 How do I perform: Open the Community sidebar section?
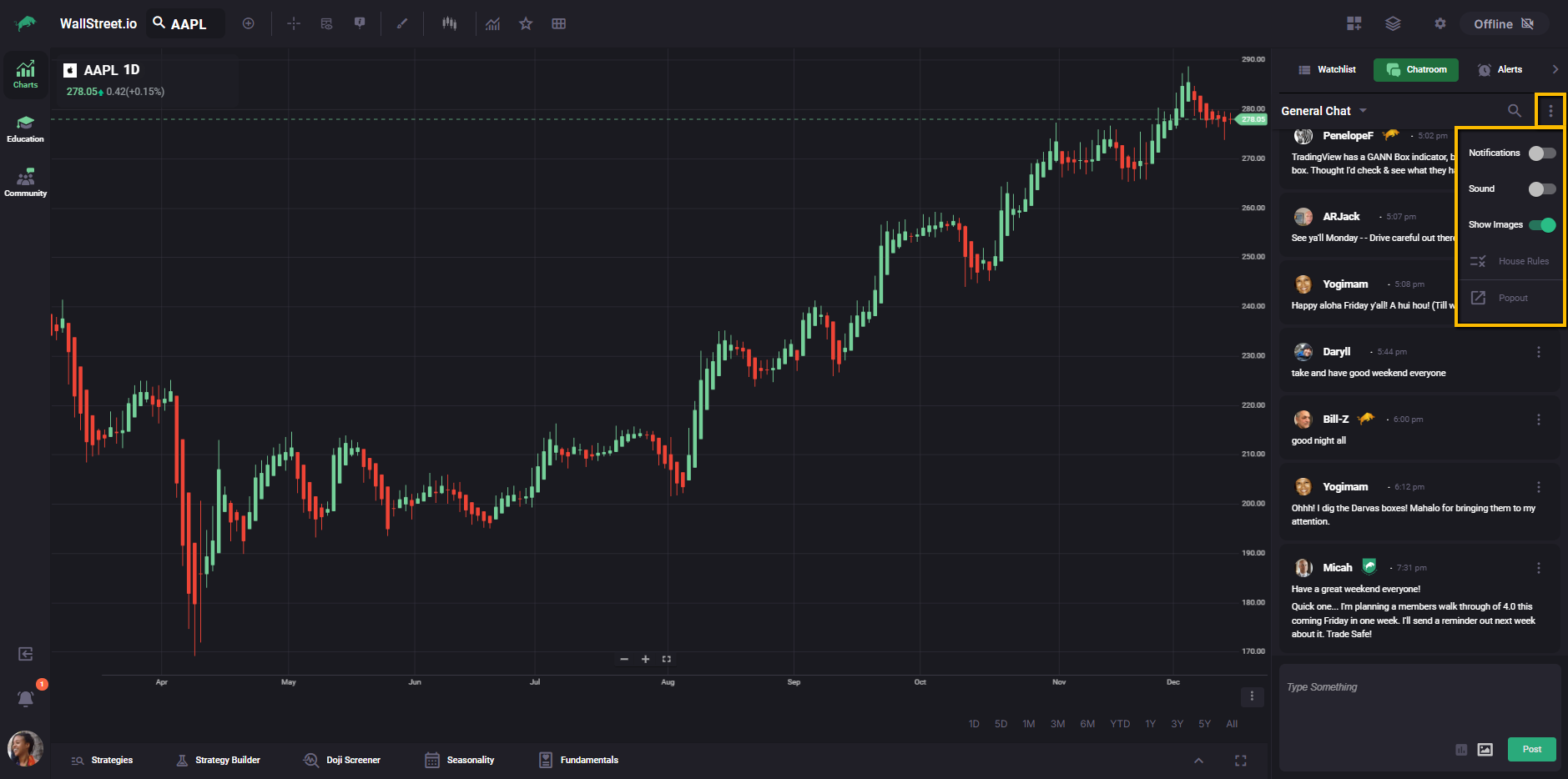pos(25,183)
